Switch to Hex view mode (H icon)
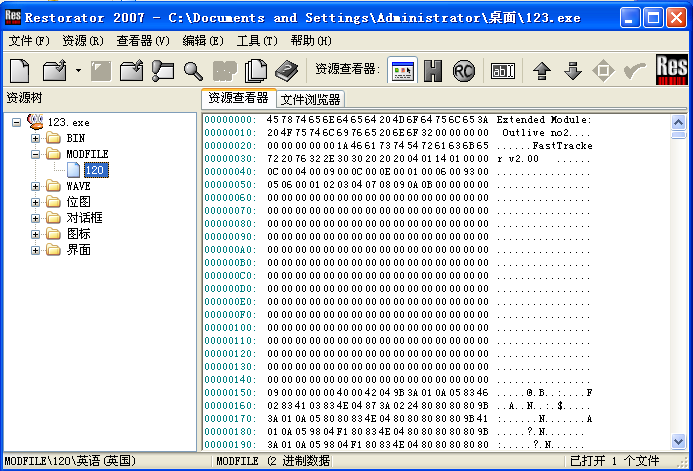 [433, 71]
